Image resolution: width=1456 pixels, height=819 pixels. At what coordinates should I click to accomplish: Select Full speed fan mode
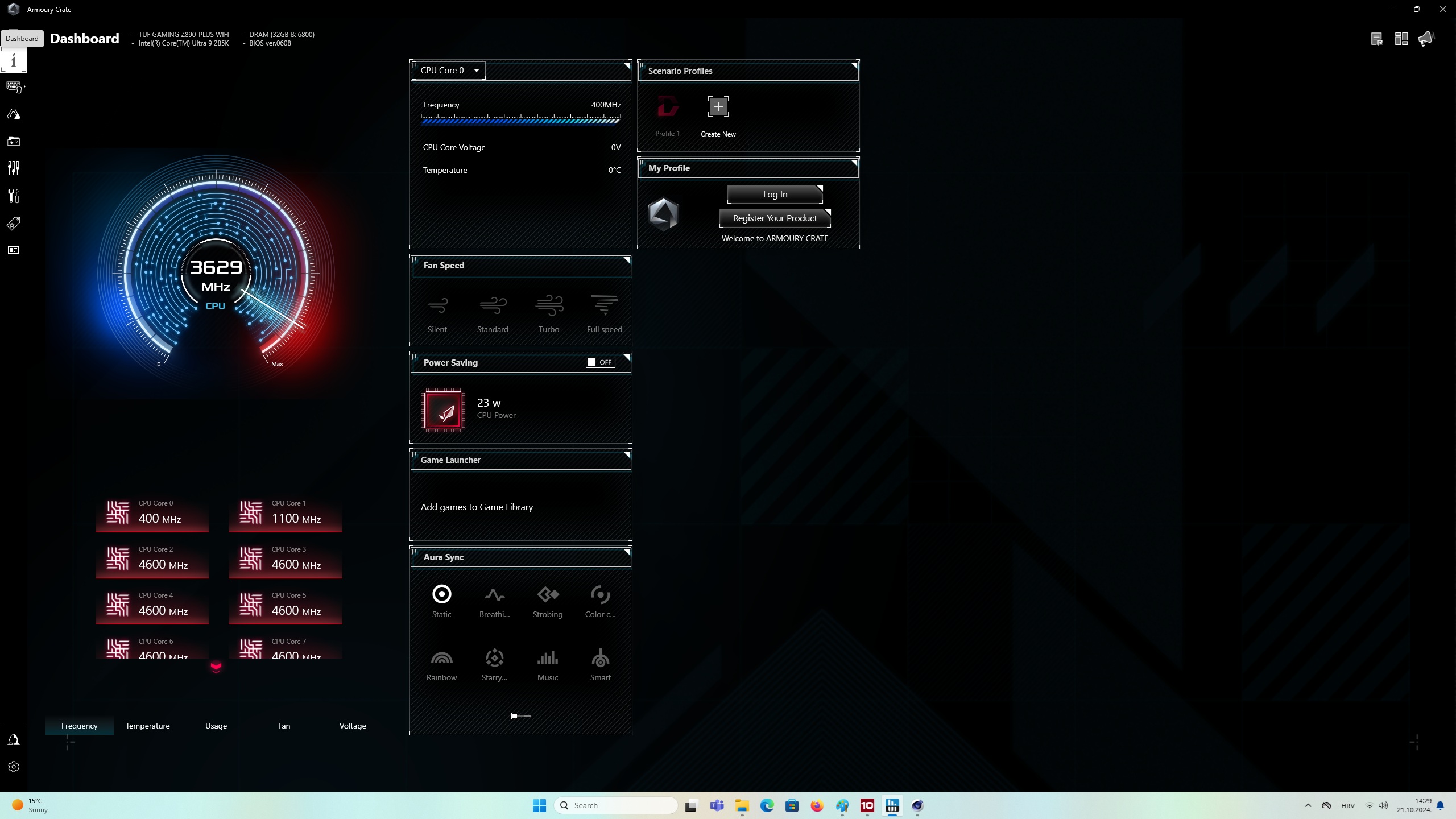pos(604,314)
